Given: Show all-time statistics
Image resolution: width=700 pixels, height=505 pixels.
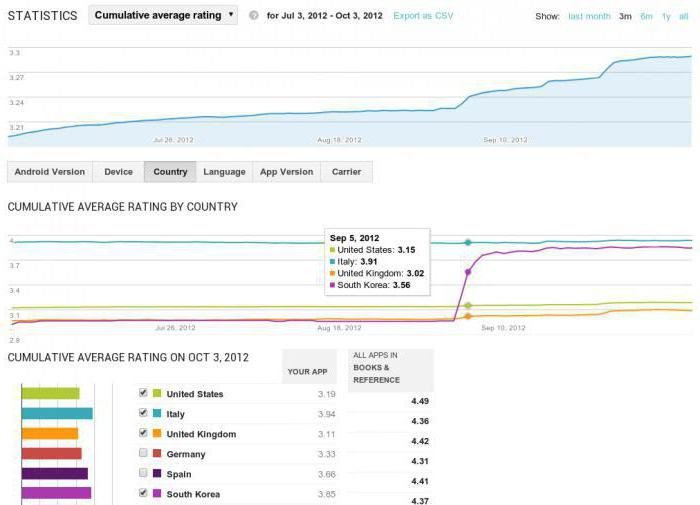Looking at the screenshot, I should (x=685, y=16).
